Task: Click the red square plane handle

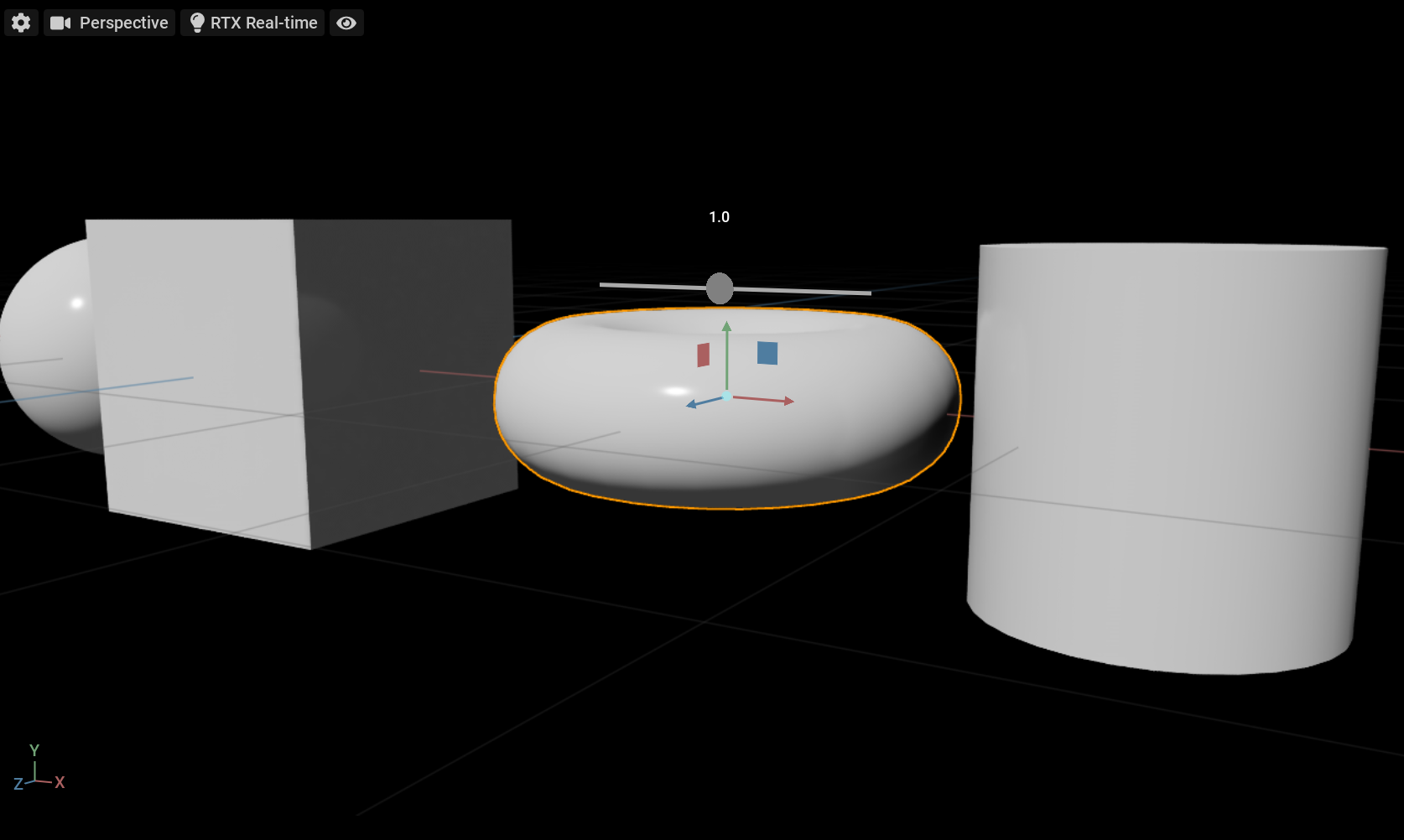Action: (x=703, y=355)
